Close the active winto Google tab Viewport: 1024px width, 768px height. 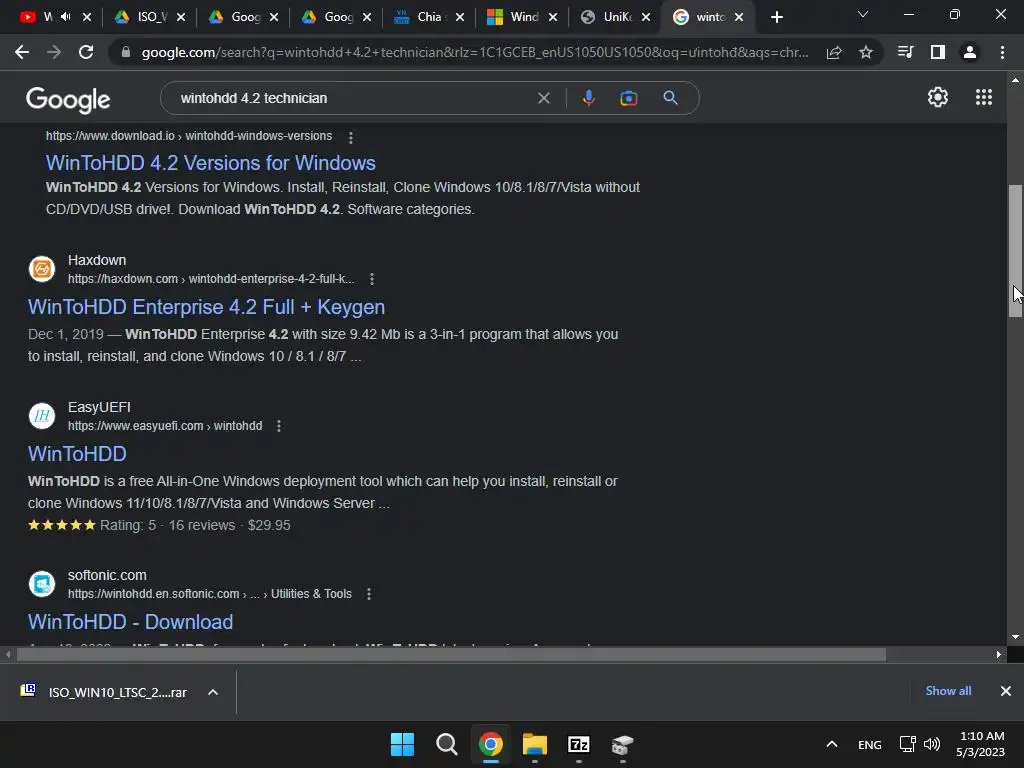[x=739, y=17]
